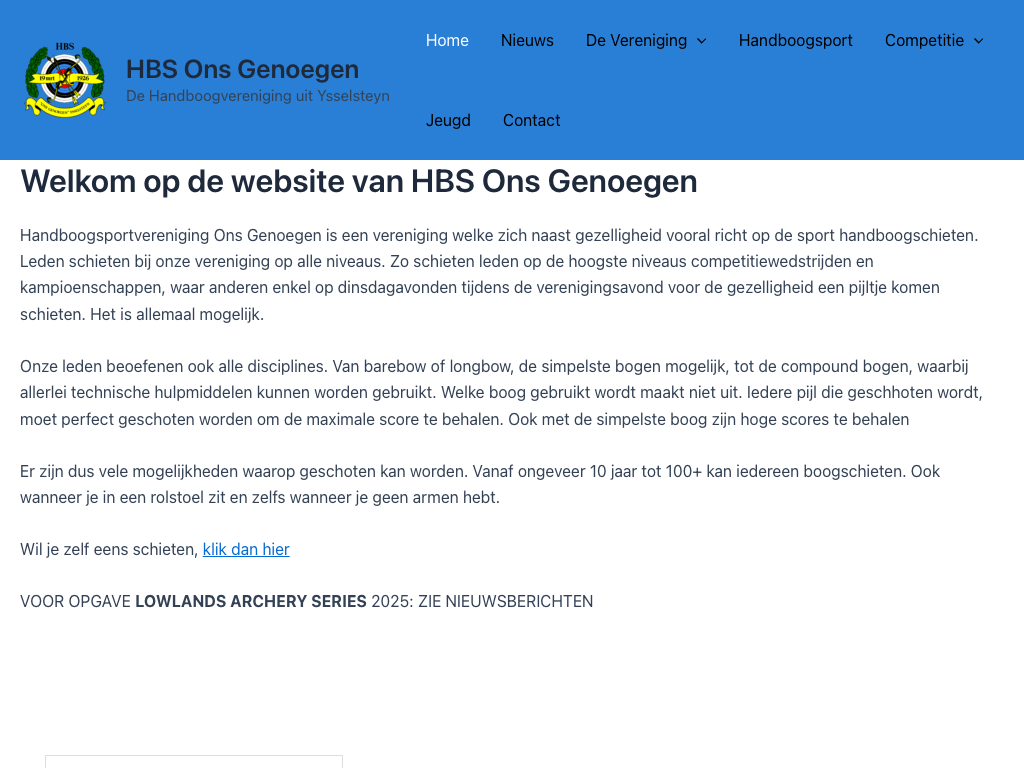Viewport: 1024px width, 768px height.
Task: Open the Competitie menu item
Action: coord(924,40)
